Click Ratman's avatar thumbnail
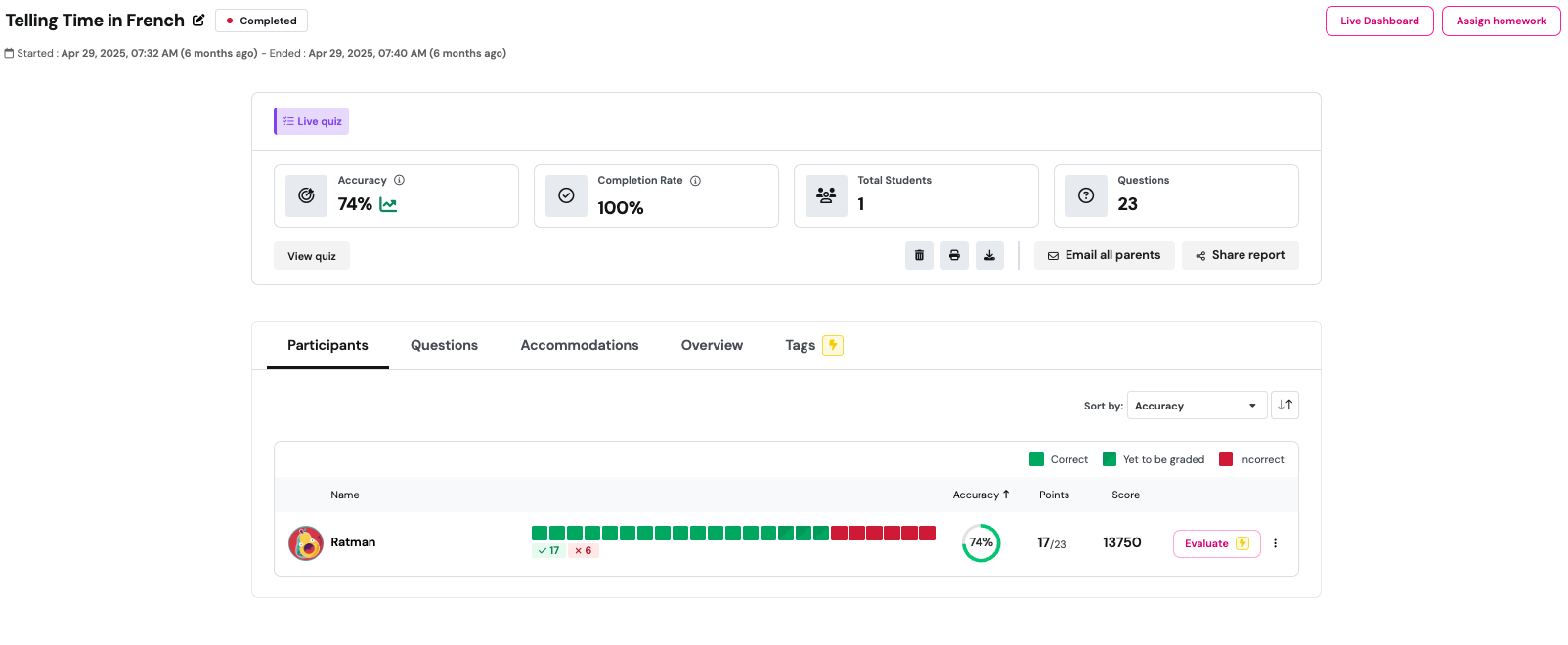 click(x=306, y=543)
